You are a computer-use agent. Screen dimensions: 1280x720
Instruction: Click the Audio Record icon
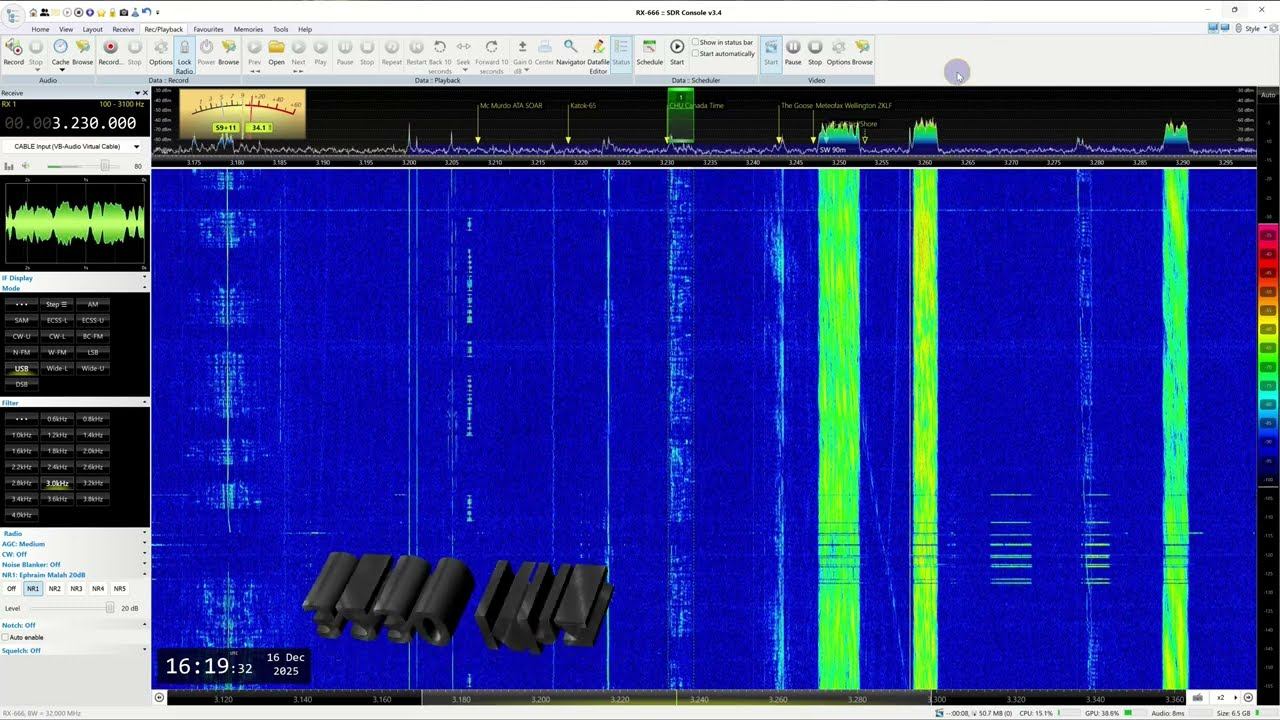[13, 47]
